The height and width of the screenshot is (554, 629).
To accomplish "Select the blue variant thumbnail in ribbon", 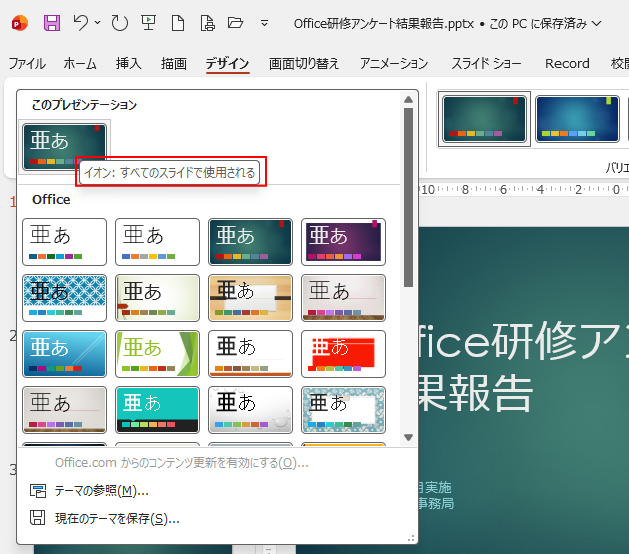I will point(577,119).
